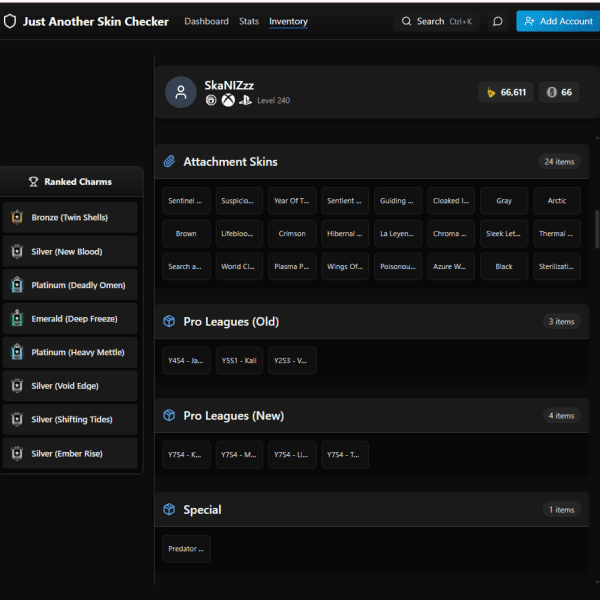
Task: Click the PlayStation platform icon
Action: 245,100
